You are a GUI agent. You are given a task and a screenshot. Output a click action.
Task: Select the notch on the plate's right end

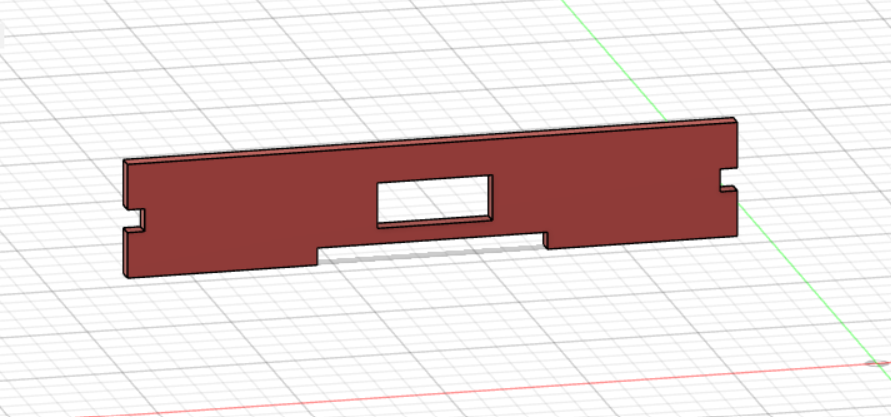(728, 180)
